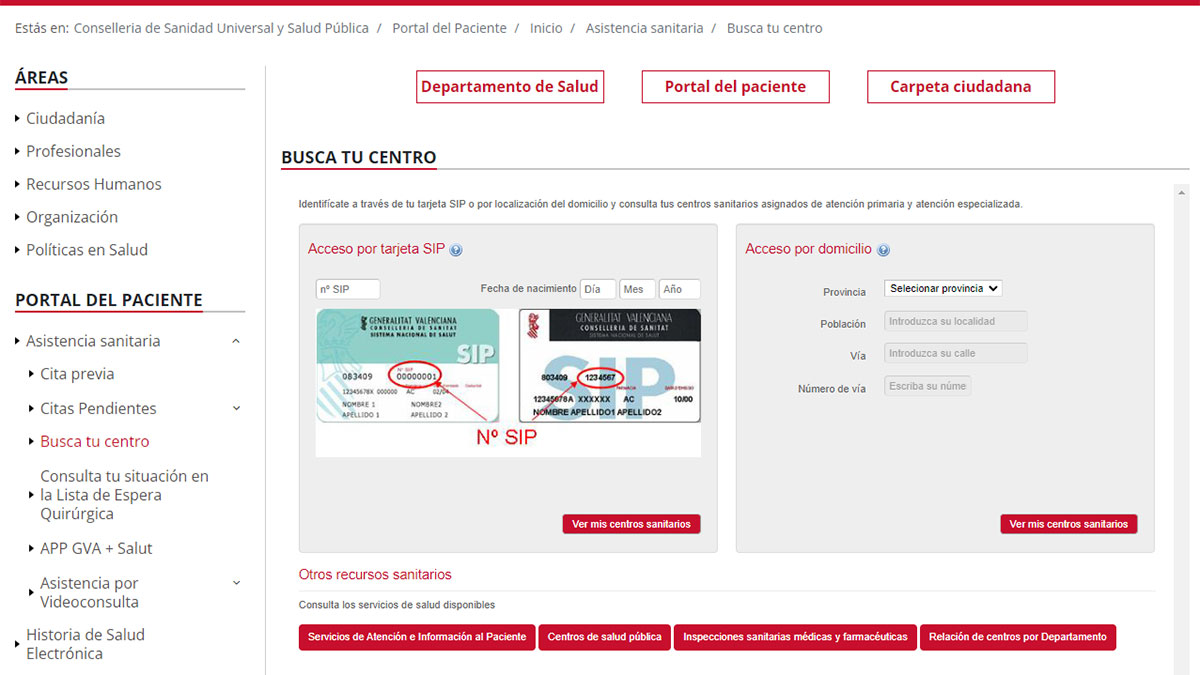Click Ver mis centros sanitarios under SIP card
This screenshot has width=1200, height=675.
click(631, 524)
